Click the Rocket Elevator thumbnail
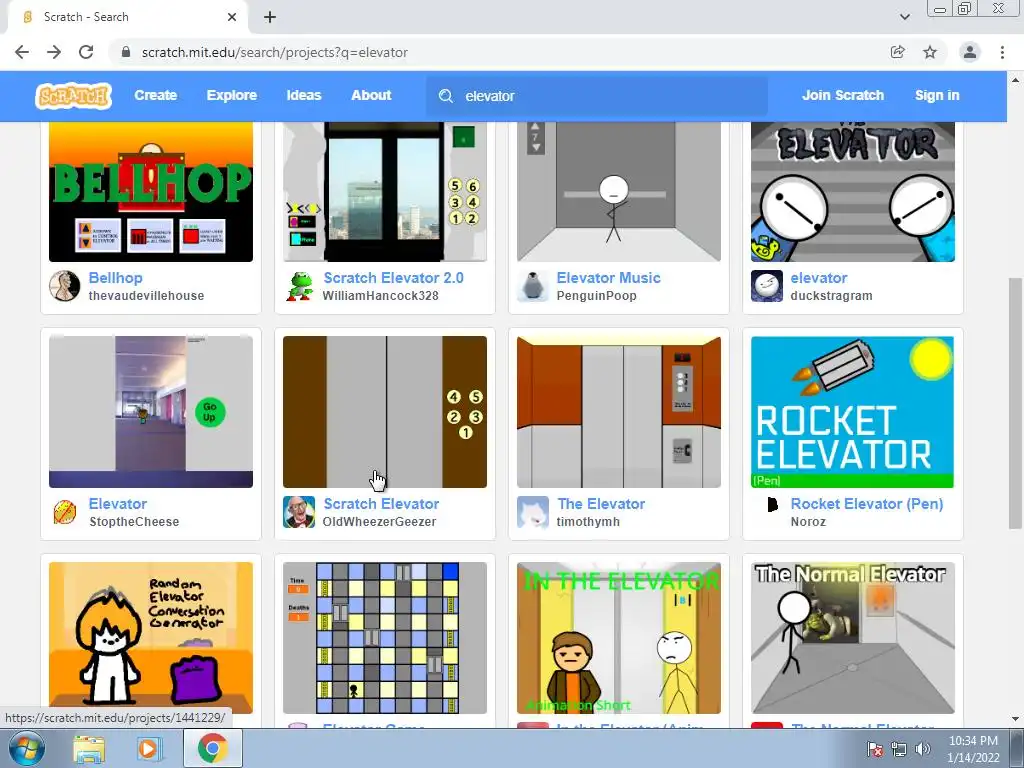Image resolution: width=1024 pixels, height=768 pixels. point(853,412)
